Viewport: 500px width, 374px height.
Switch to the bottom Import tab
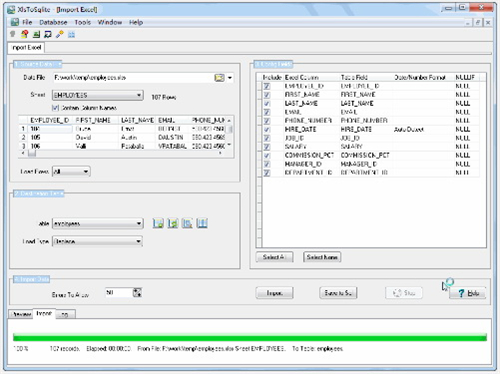pyautogui.click(x=44, y=314)
